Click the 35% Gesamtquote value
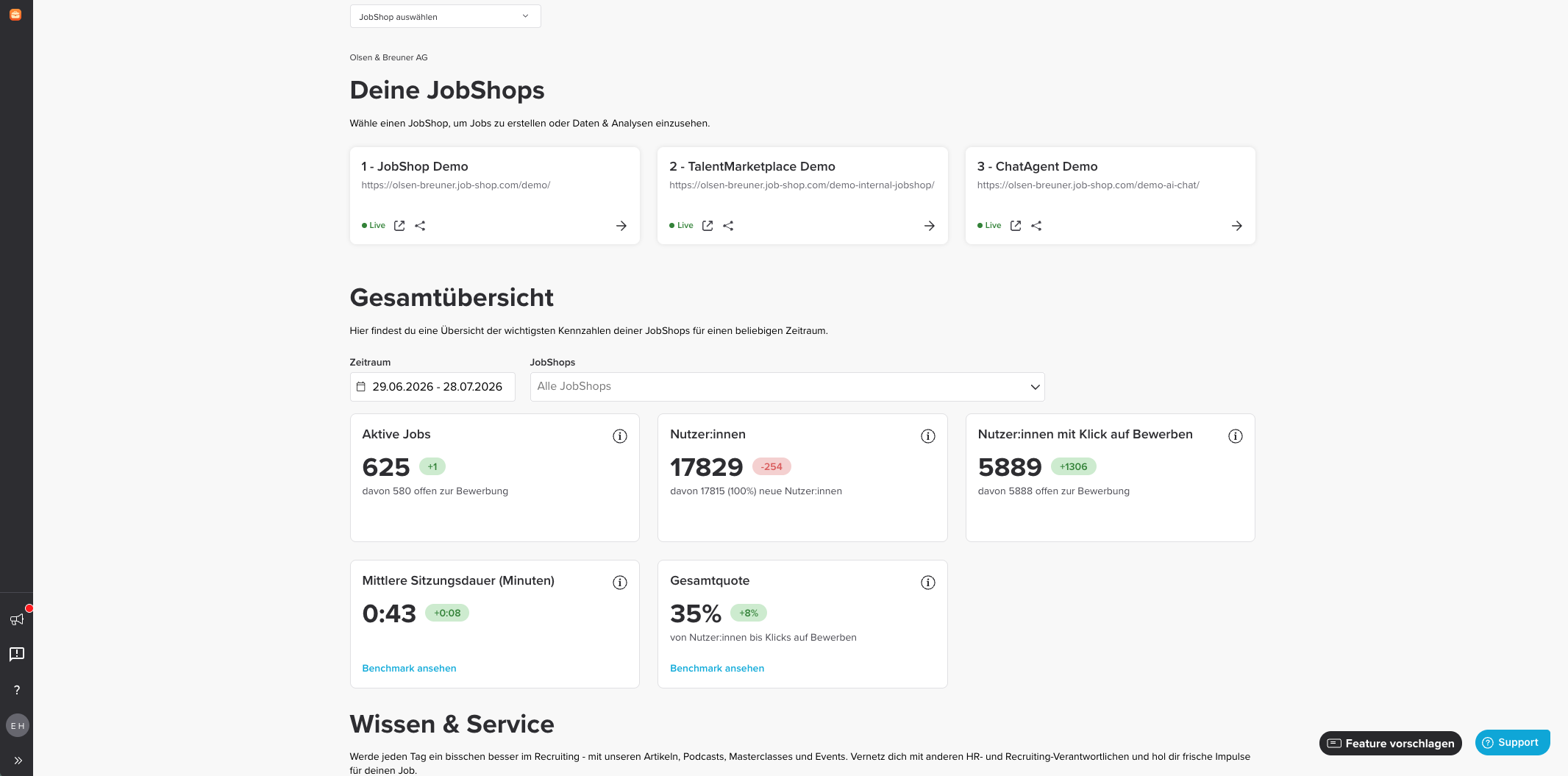1568x776 pixels. pos(696,613)
